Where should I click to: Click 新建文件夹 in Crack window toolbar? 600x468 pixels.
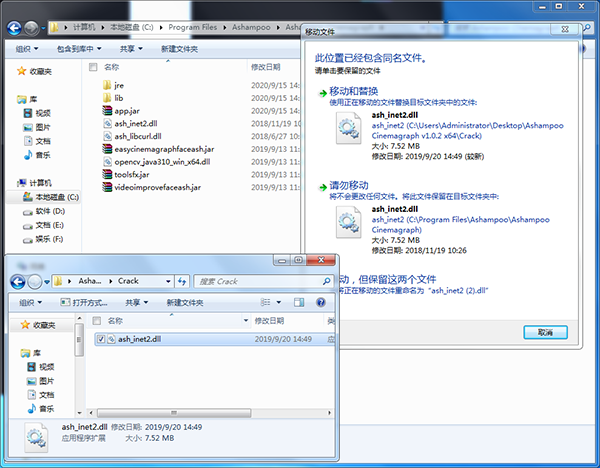tap(185, 303)
